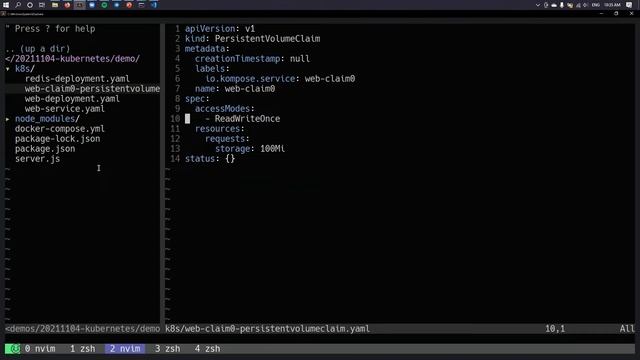Click the 'requests:' key
This screenshot has height=360, width=640.
coord(227,139)
